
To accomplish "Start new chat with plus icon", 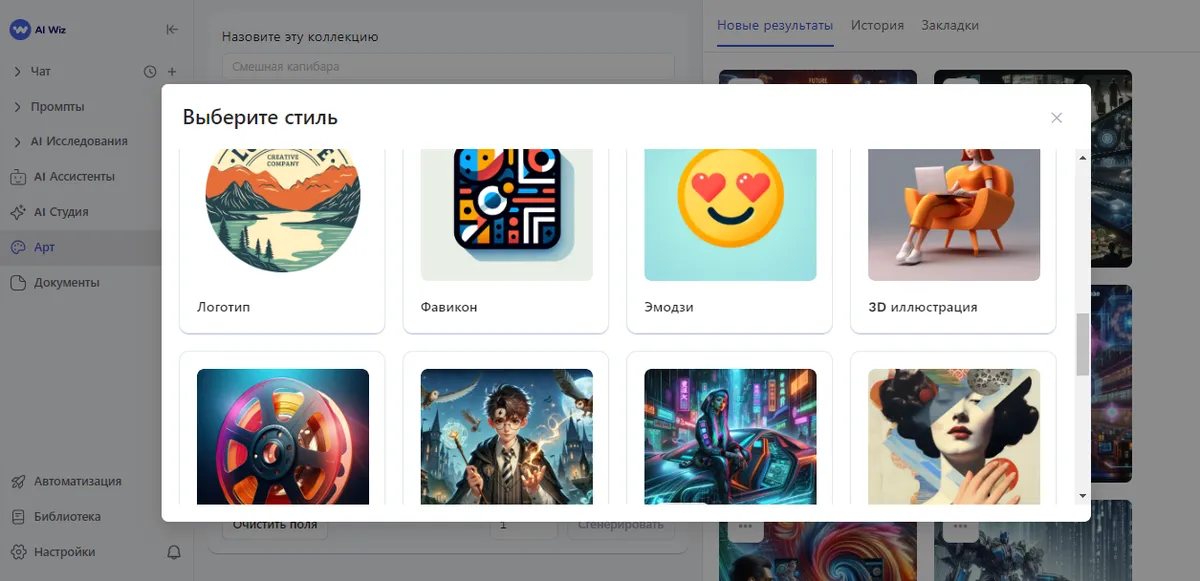I will point(172,72).
